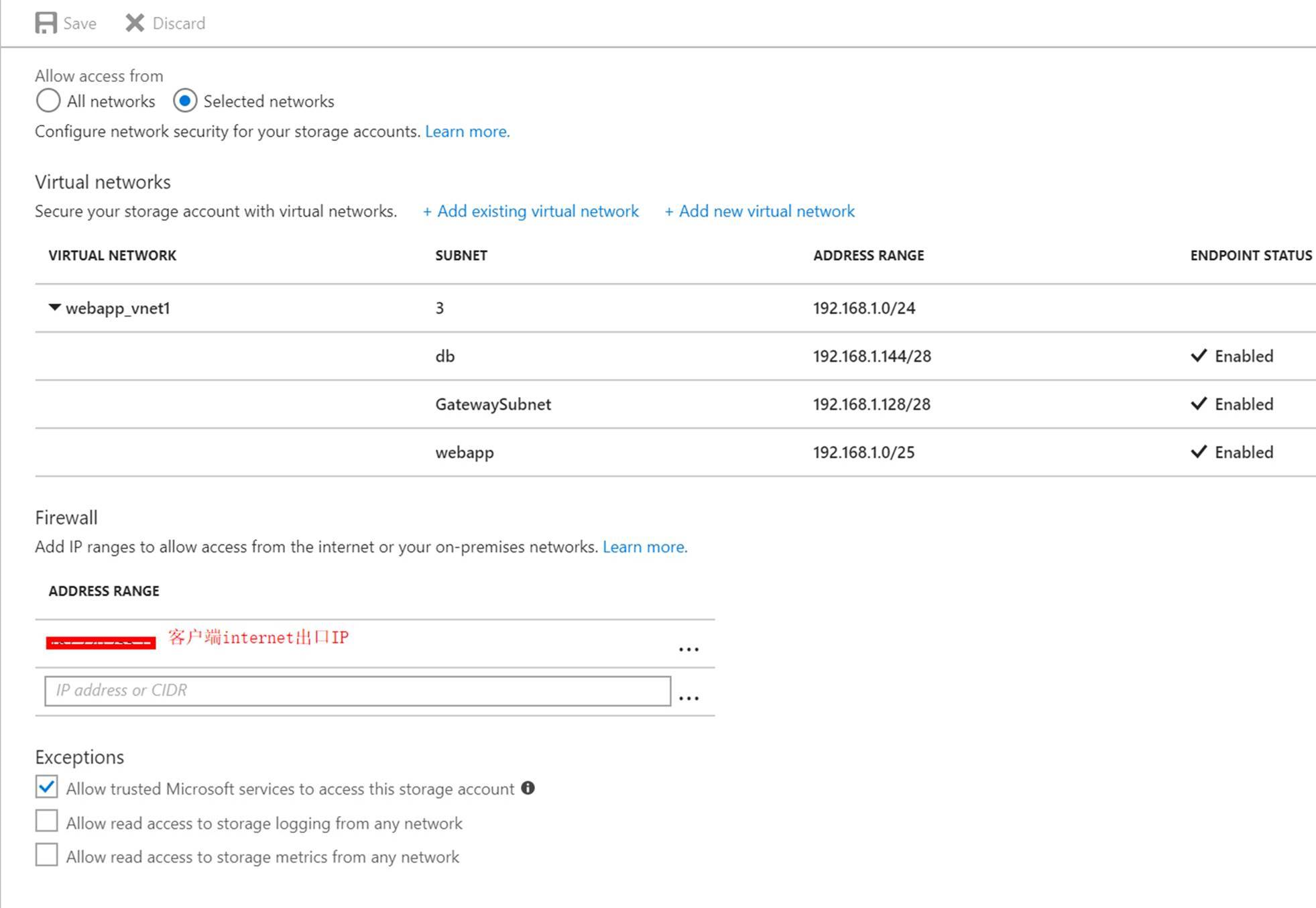This screenshot has width=1316, height=908.
Task: Click Add new virtual network link
Action: (760, 211)
